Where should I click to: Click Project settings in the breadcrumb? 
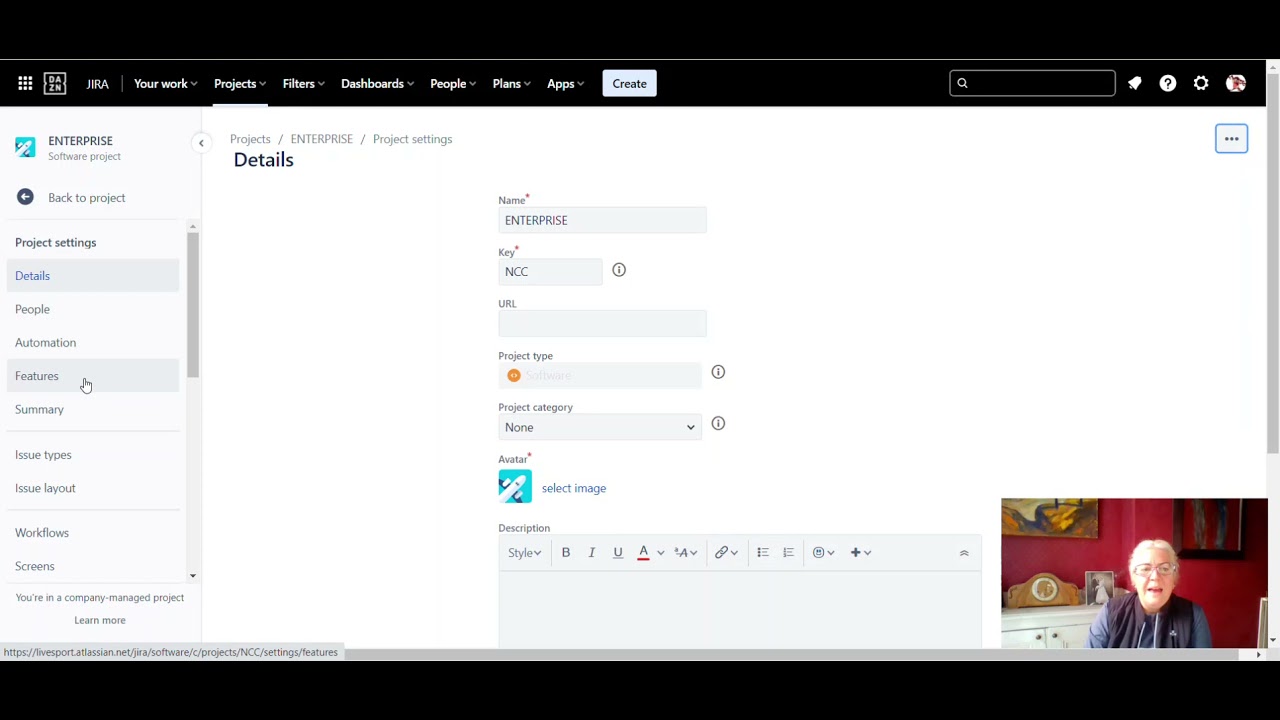pos(413,139)
